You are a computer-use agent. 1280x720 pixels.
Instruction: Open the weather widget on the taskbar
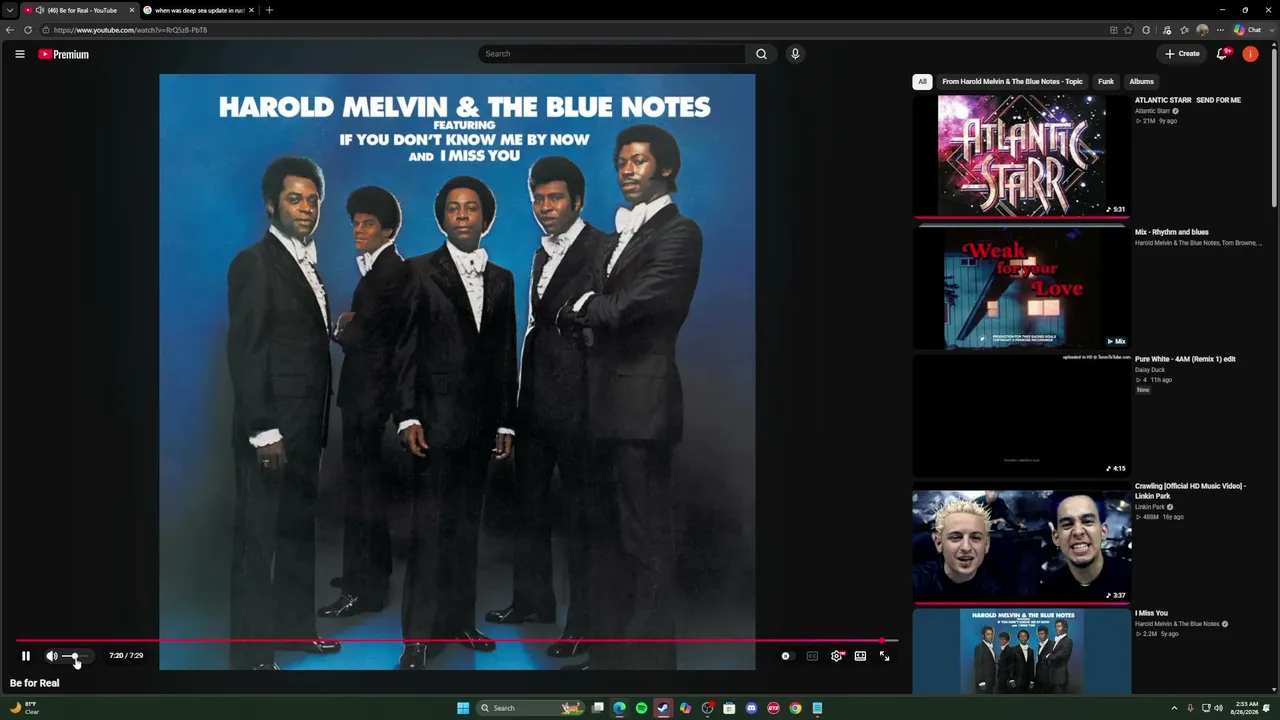tap(24, 708)
